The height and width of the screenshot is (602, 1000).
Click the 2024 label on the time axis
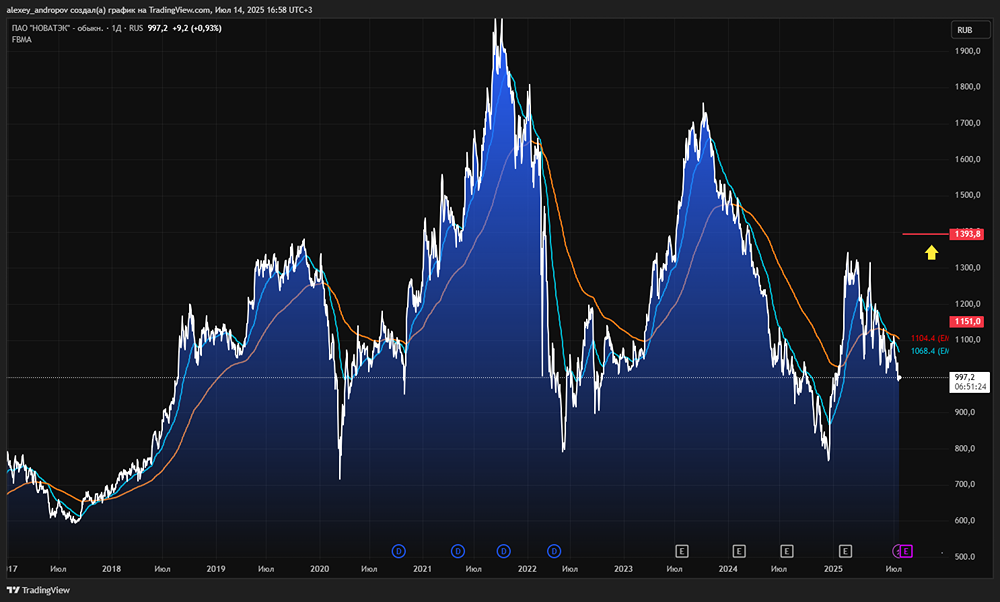pos(728,569)
